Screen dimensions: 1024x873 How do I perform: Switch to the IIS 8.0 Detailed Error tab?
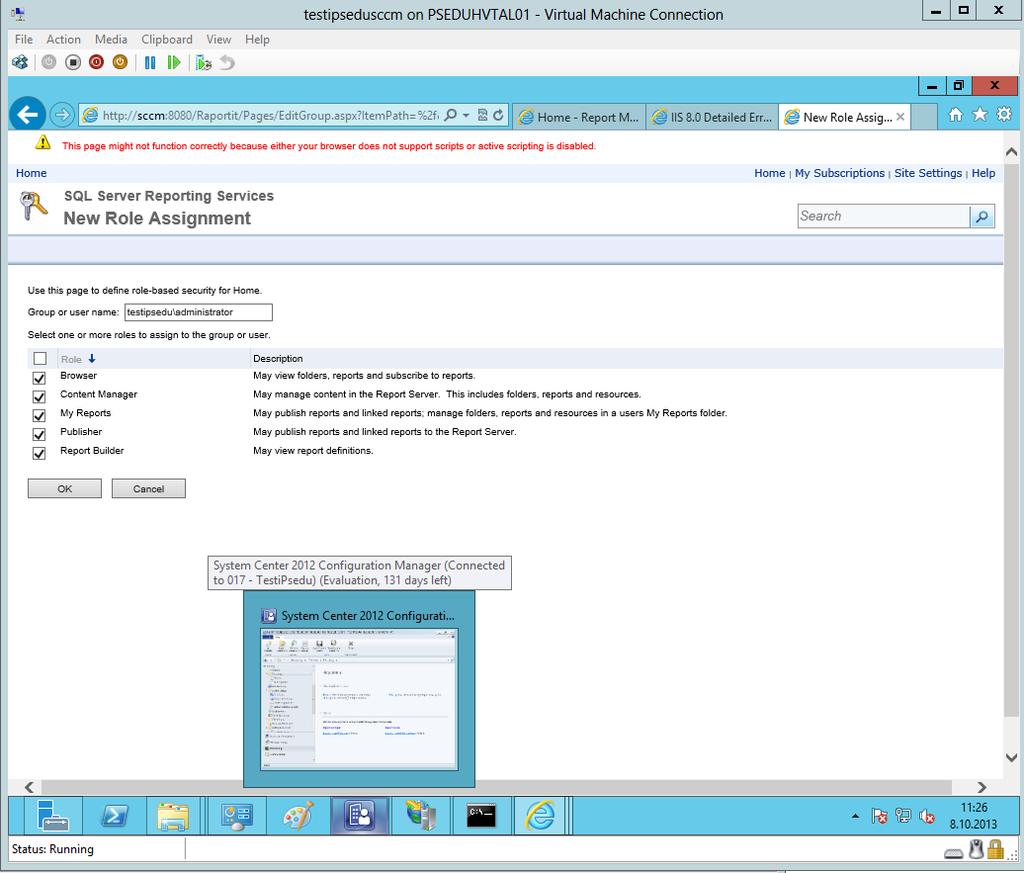712,117
